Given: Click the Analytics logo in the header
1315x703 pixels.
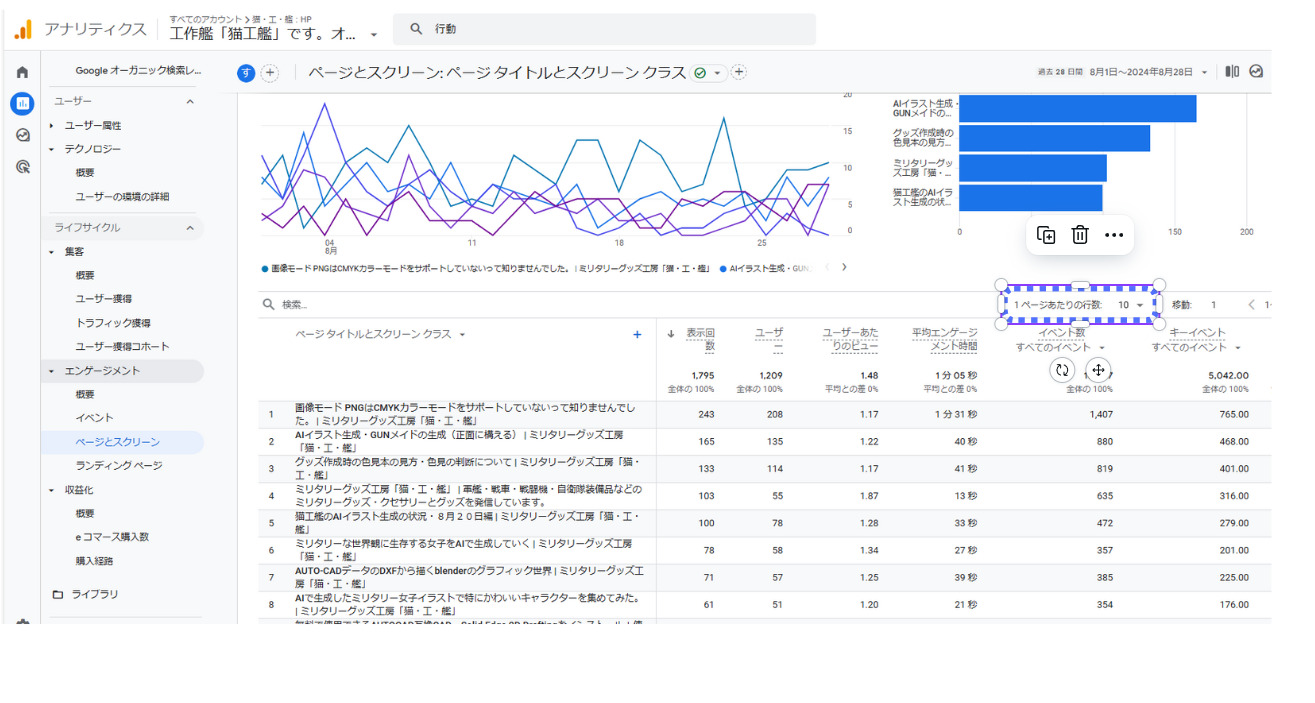Looking at the screenshot, I should tap(22, 30).
